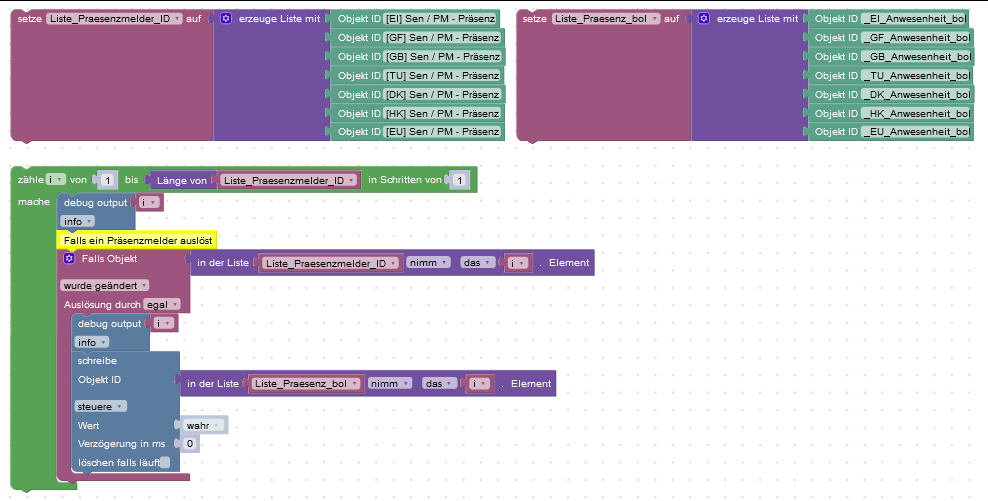This screenshot has width=988, height=501.
Task: Open 'egal' dropdown beside Auslösung durch
Action: (x=161, y=304)
